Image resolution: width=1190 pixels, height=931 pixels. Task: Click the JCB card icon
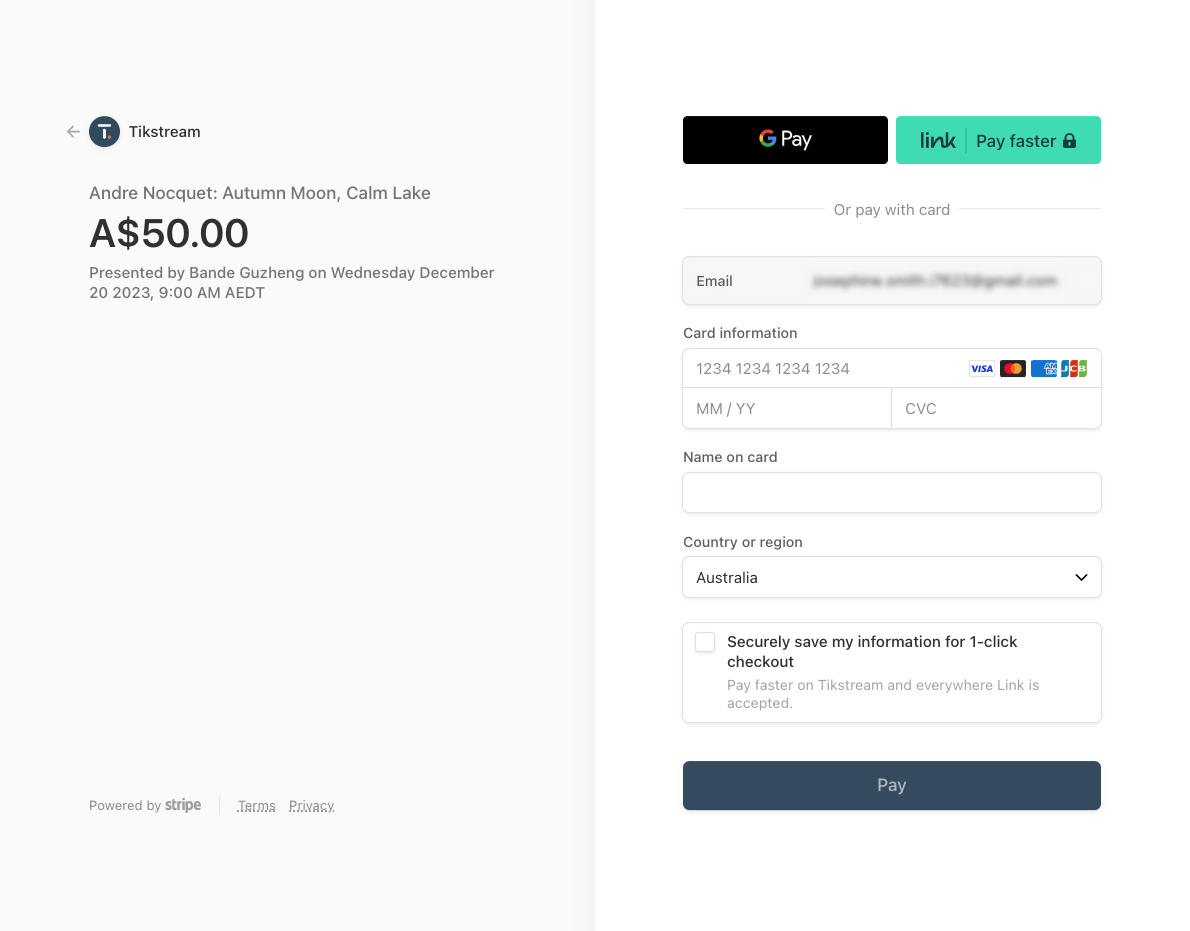click(x=1074, y=369)
